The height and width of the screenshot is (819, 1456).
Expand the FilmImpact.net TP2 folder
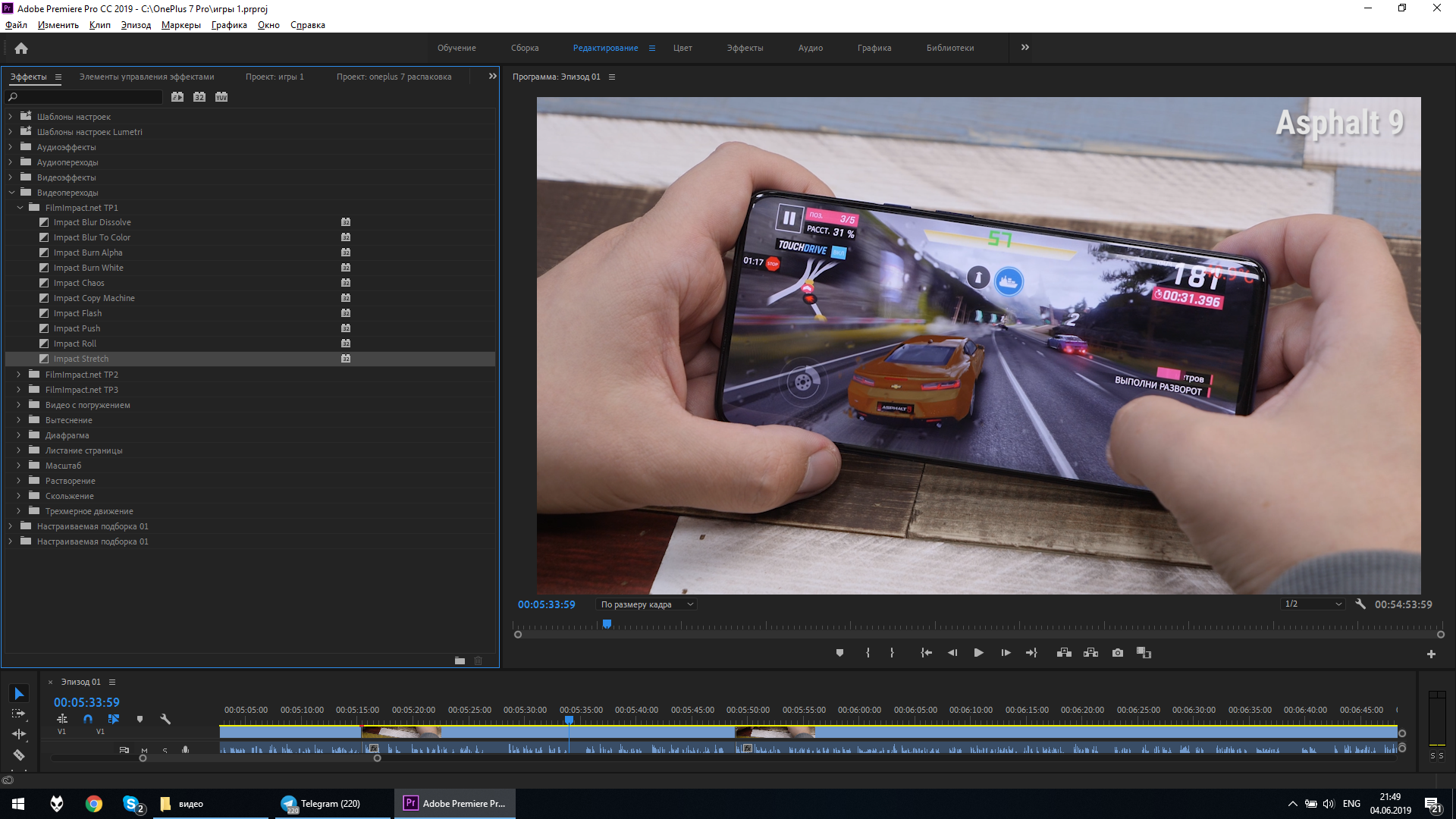[19, 375]
